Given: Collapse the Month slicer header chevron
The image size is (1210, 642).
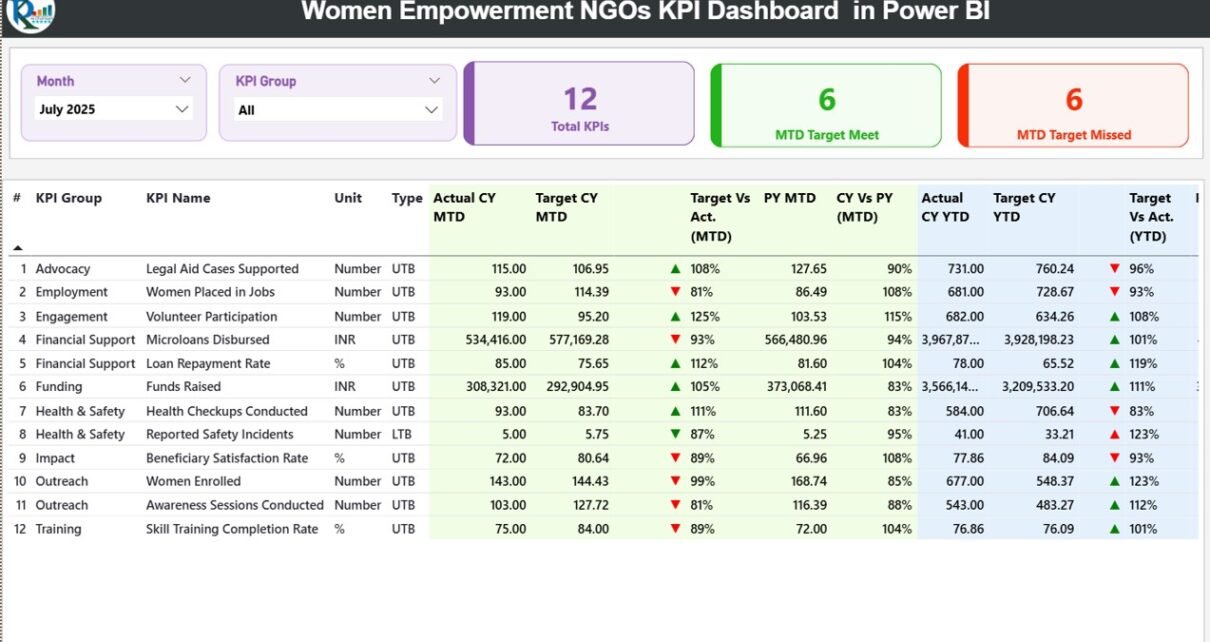Looking at the screenshot, I should (185, 80).
